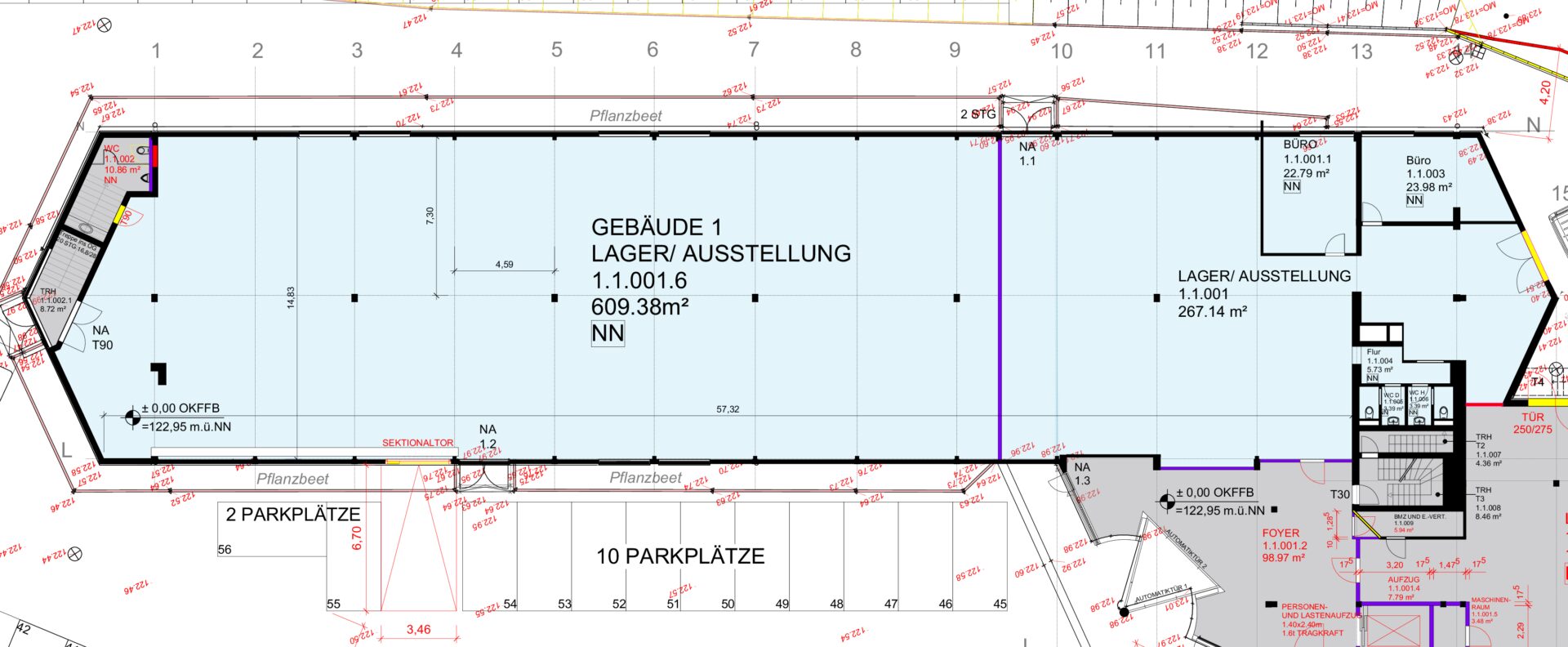Click the 57,32 length dimension text

[x=728, y=409]
